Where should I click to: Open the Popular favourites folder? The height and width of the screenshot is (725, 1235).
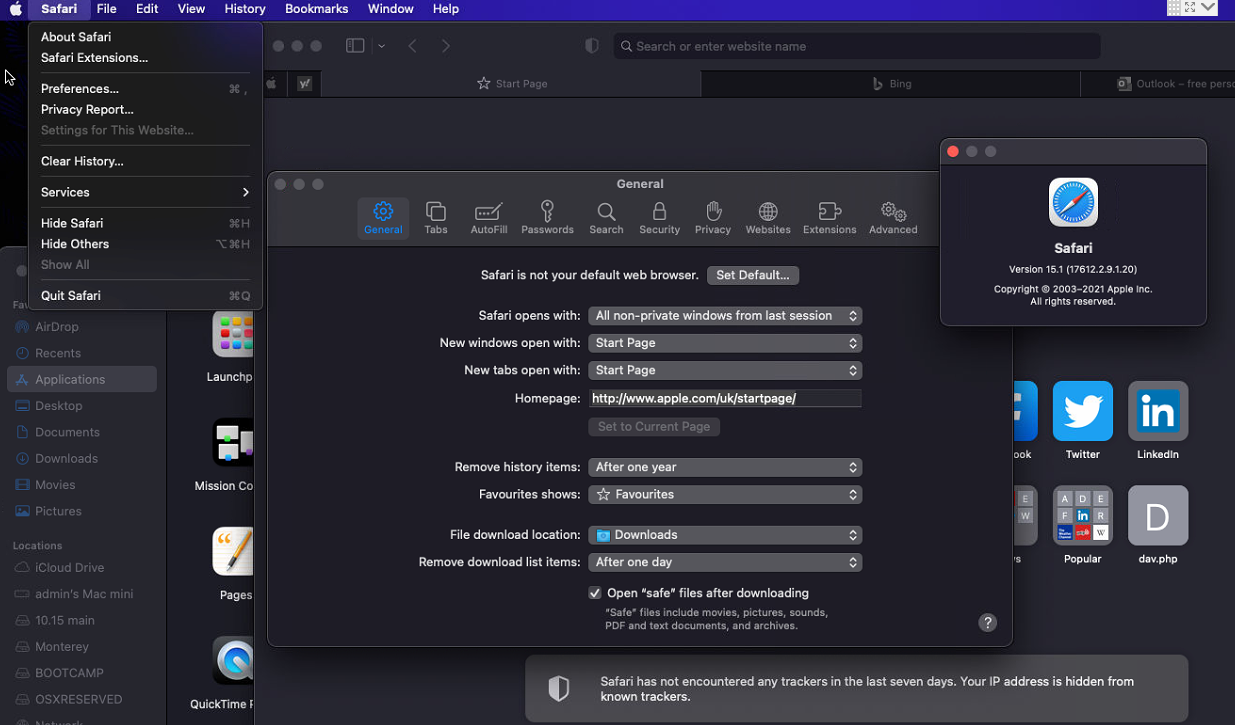[1083, 516]
